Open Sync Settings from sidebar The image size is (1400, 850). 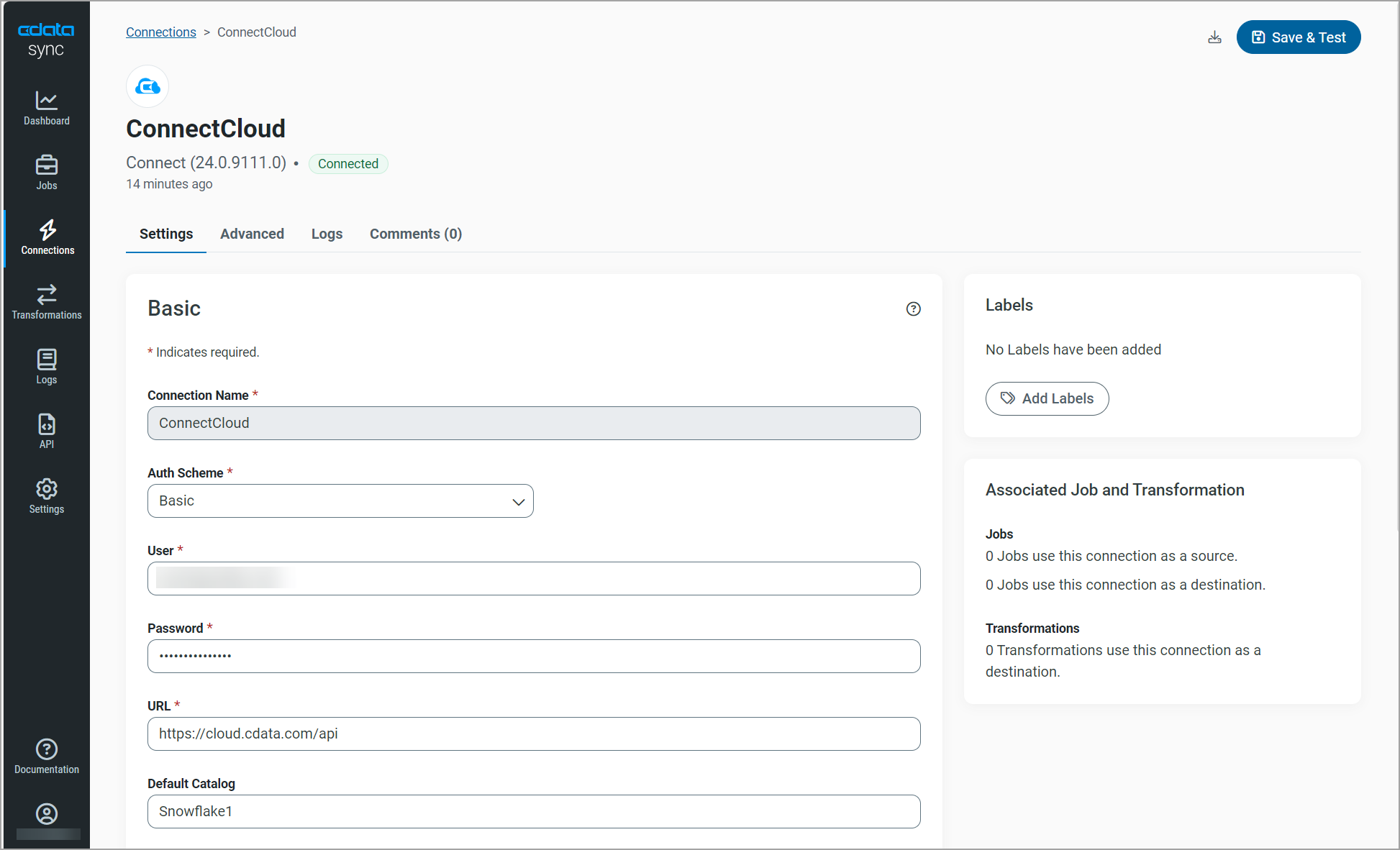pyautogui.click(x=46, y=495)
